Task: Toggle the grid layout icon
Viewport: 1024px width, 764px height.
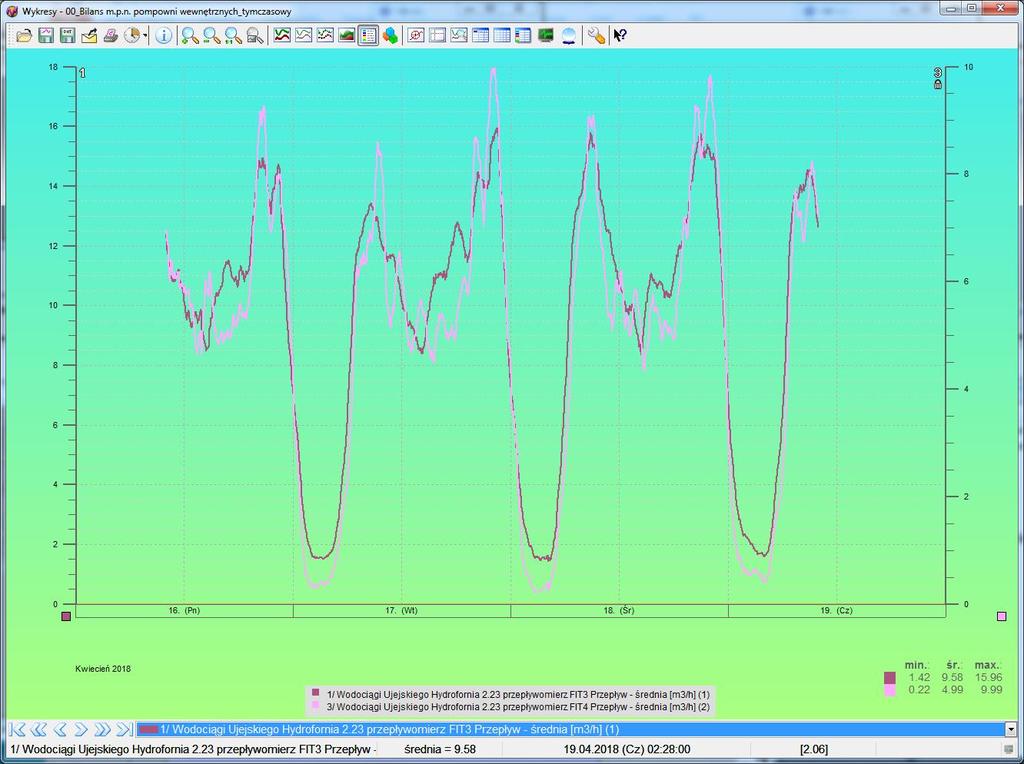Action: tap(438, 35)
